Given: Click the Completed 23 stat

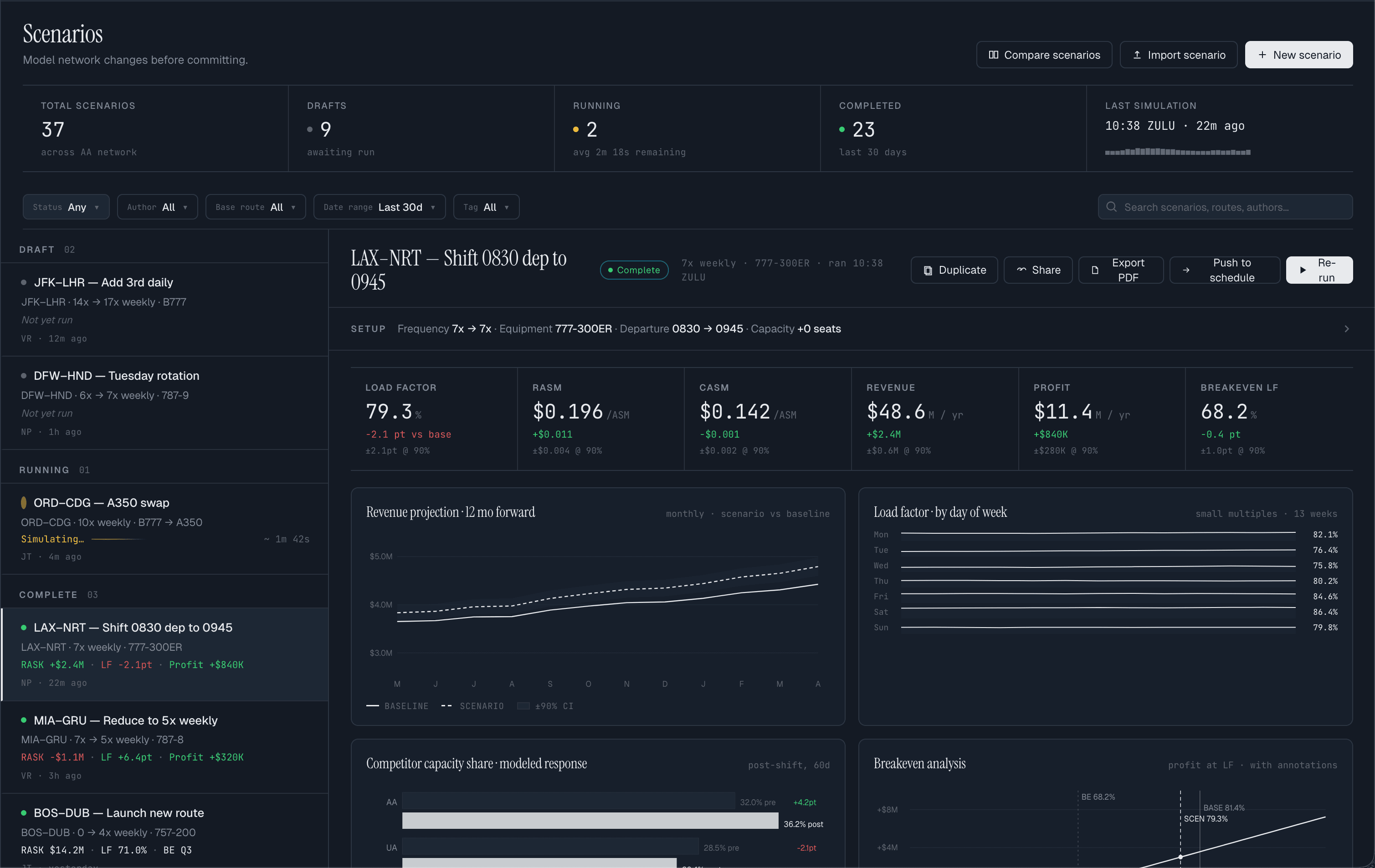Looking at the screenshot, I should pos(954,128).
